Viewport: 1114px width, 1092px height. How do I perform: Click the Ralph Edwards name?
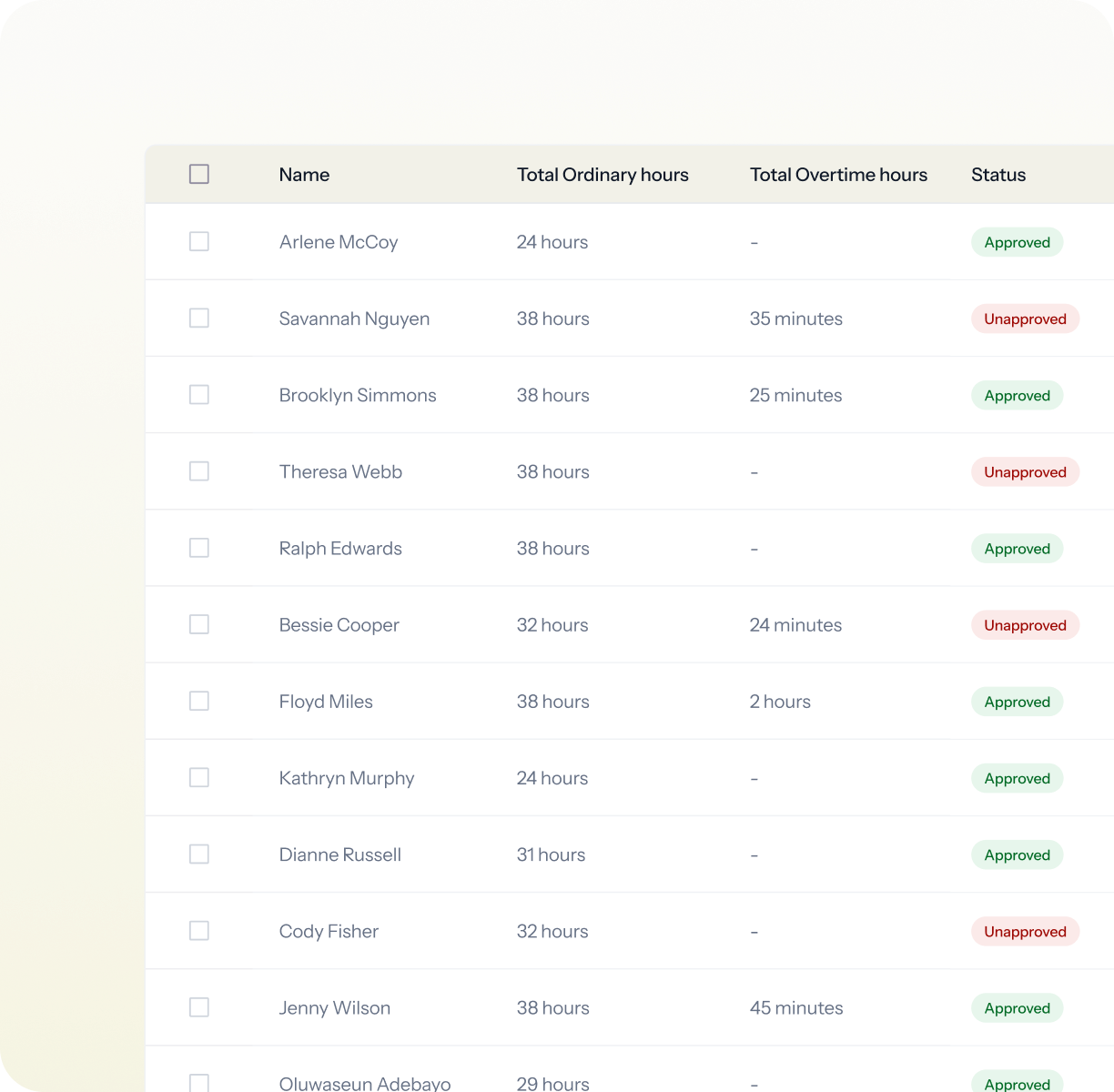pyautogui.click(x=340, y=549)
